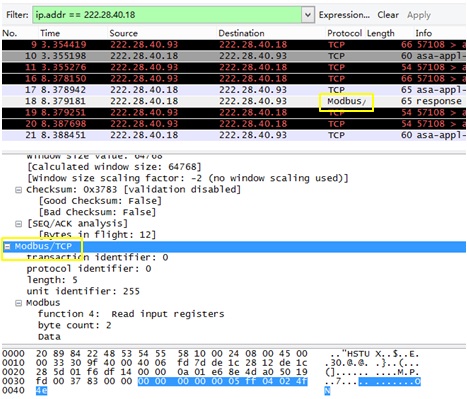The width and height of the screenshot is (467, 399).
Task: Select function 4: Read input registers
Action: click(x=131, y=314)
